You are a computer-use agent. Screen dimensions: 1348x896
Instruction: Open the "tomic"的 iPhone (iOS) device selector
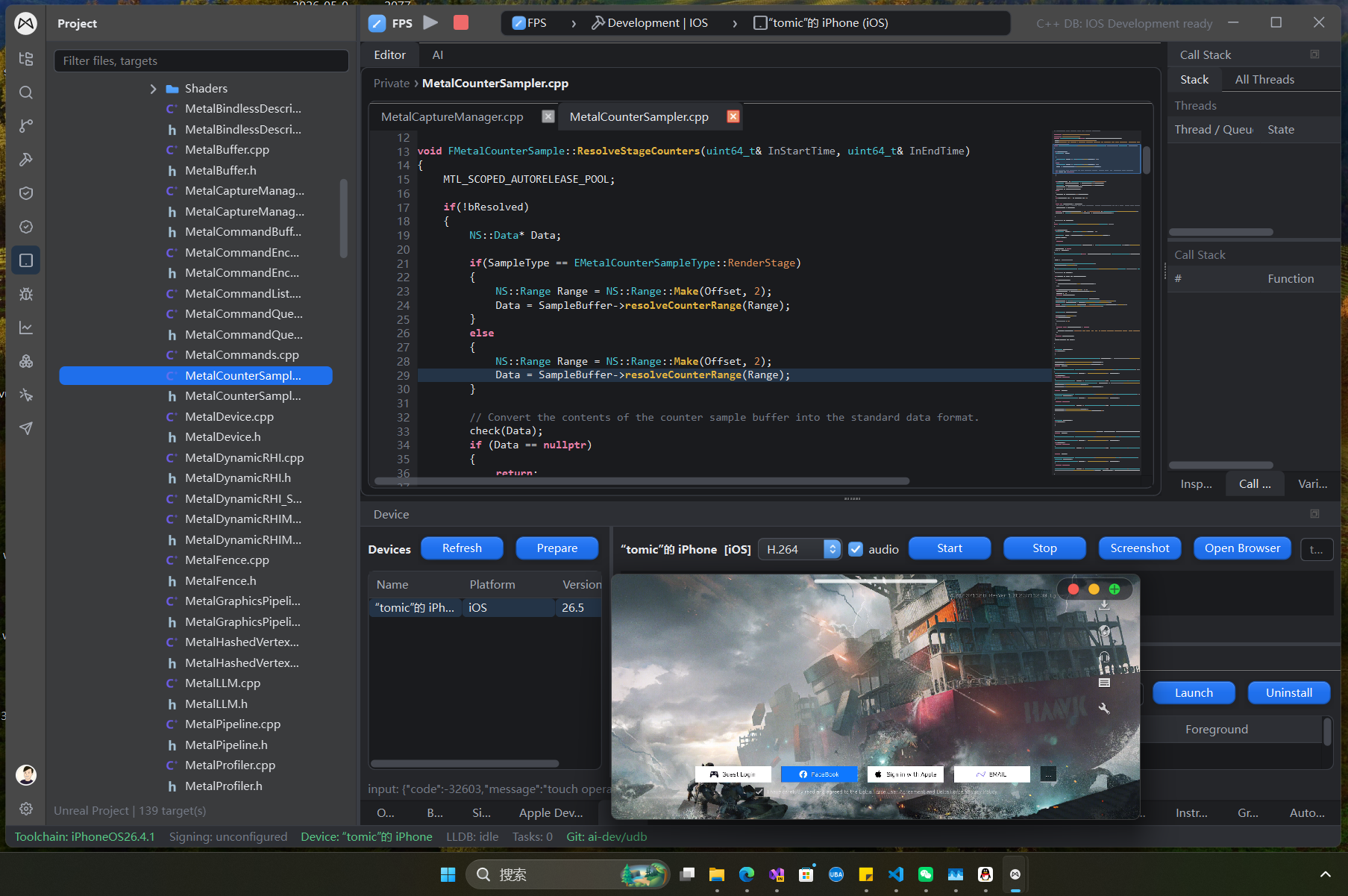[x=821, y=23]
